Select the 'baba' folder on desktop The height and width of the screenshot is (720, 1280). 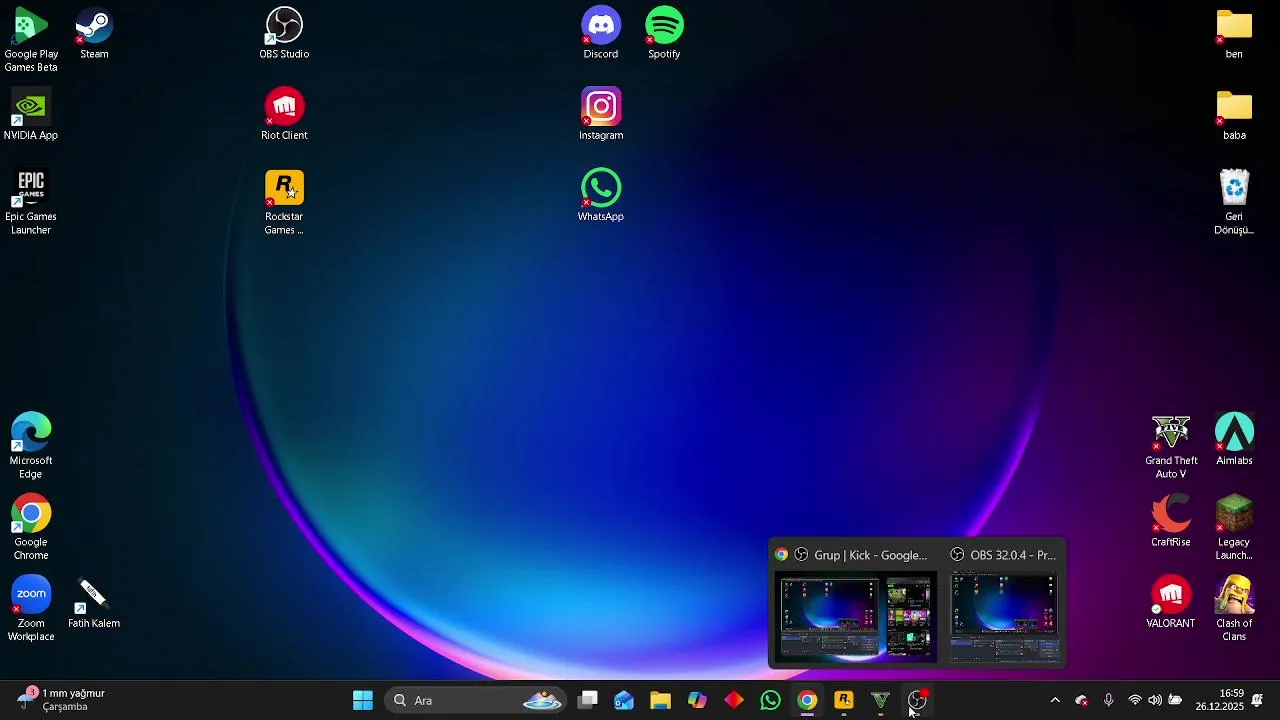pyautogui.click(x=1234, y=115)
